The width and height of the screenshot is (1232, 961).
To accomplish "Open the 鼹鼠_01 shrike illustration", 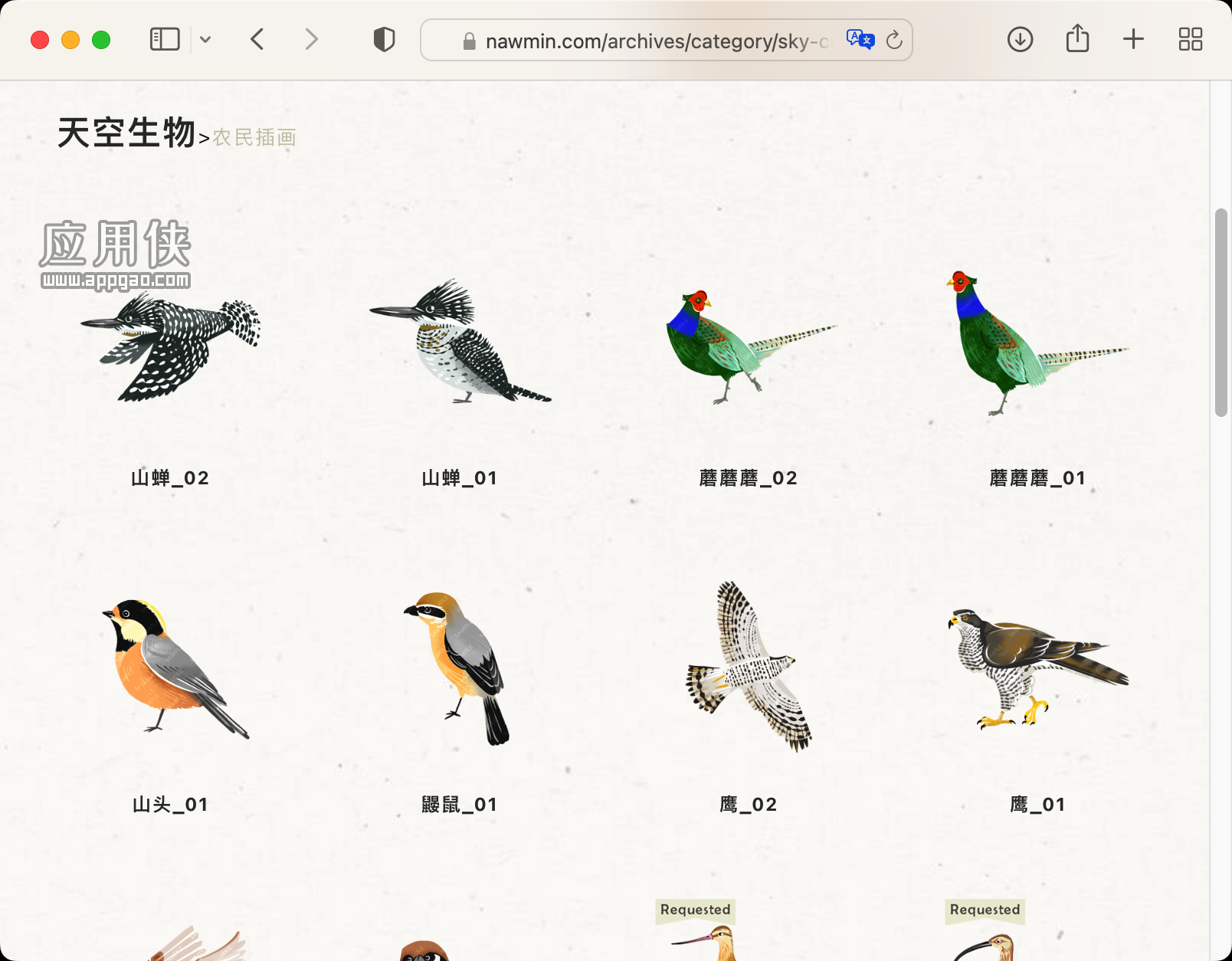I will [457, 668].
